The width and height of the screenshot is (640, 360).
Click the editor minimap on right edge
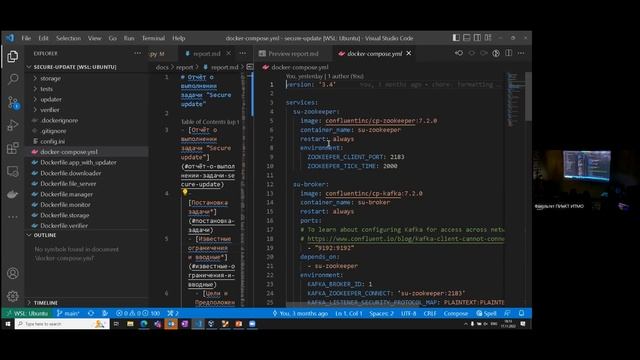[x=515, y=99]
